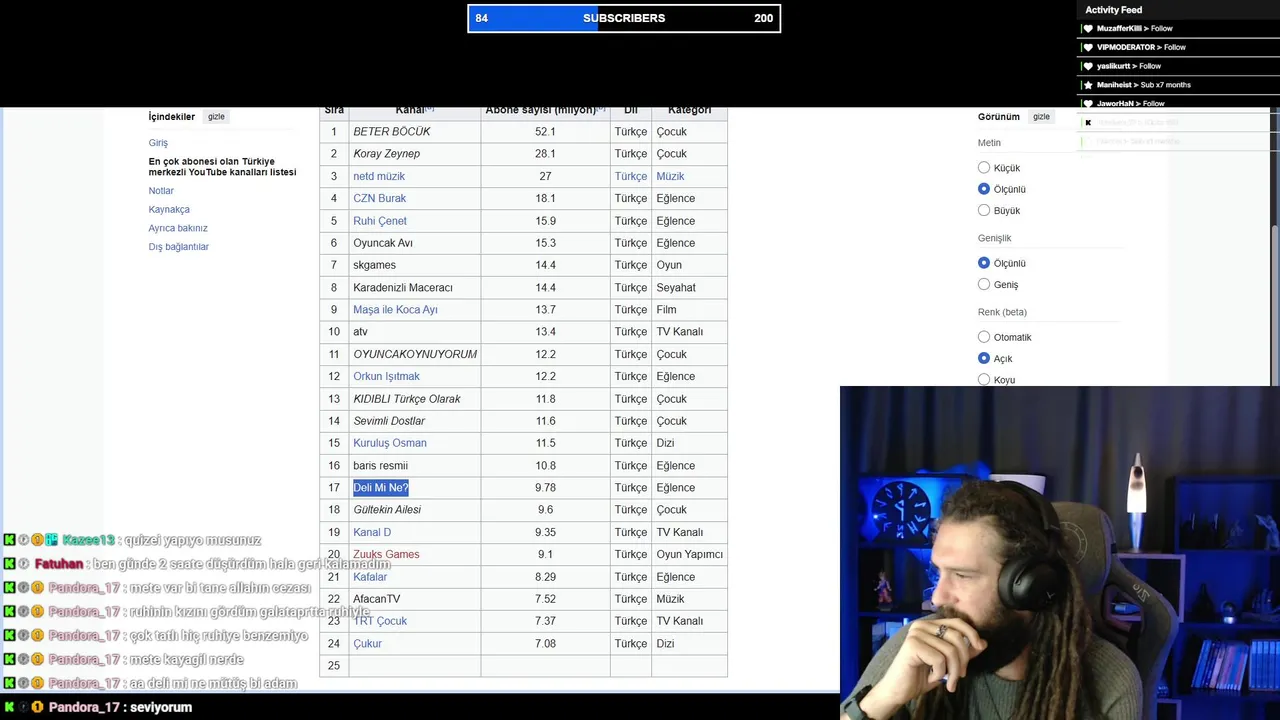
Task: Click the heart icon beside yaslikurtt follow
Action: (1089, 66)
